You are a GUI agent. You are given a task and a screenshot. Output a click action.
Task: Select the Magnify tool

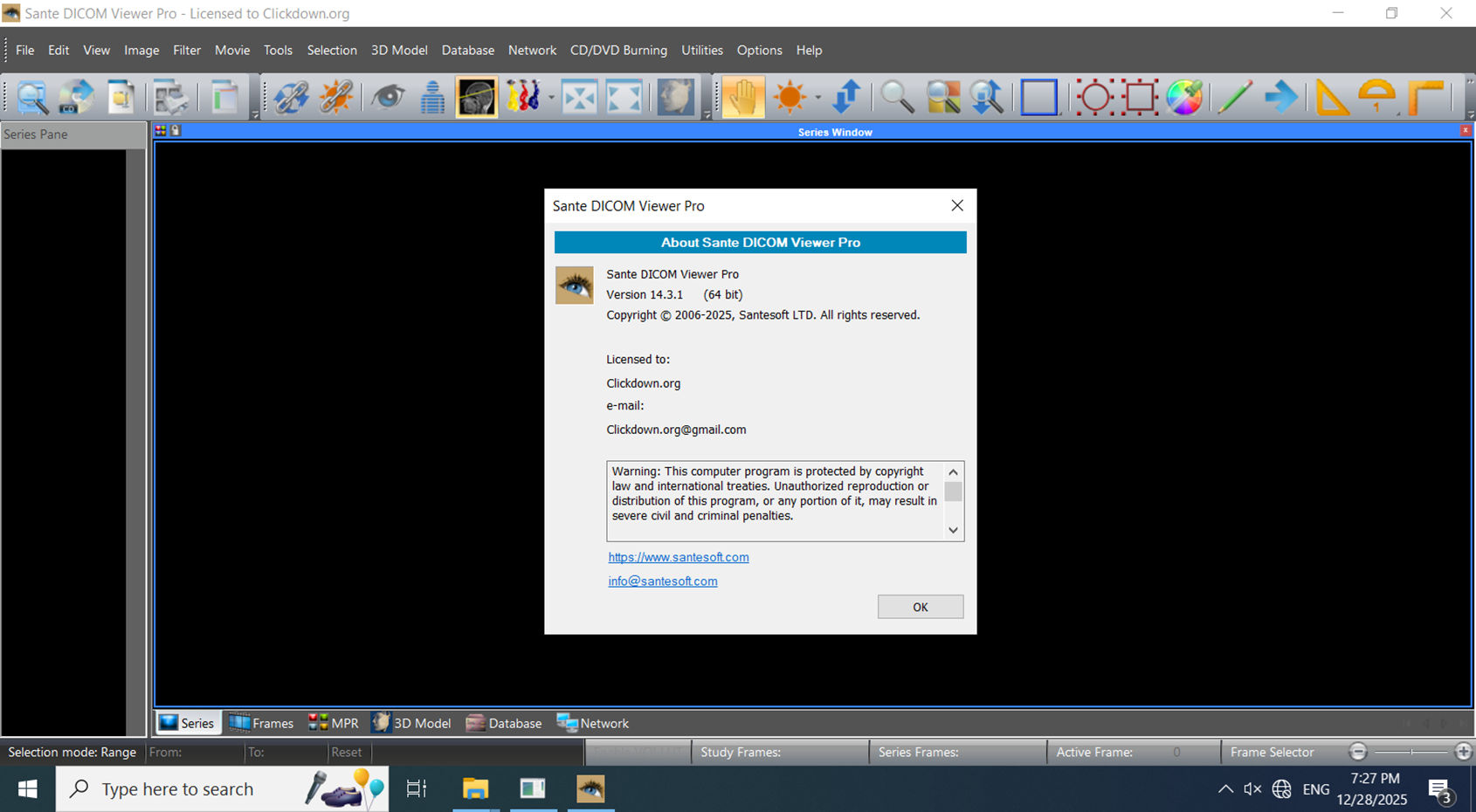(896, 97)
